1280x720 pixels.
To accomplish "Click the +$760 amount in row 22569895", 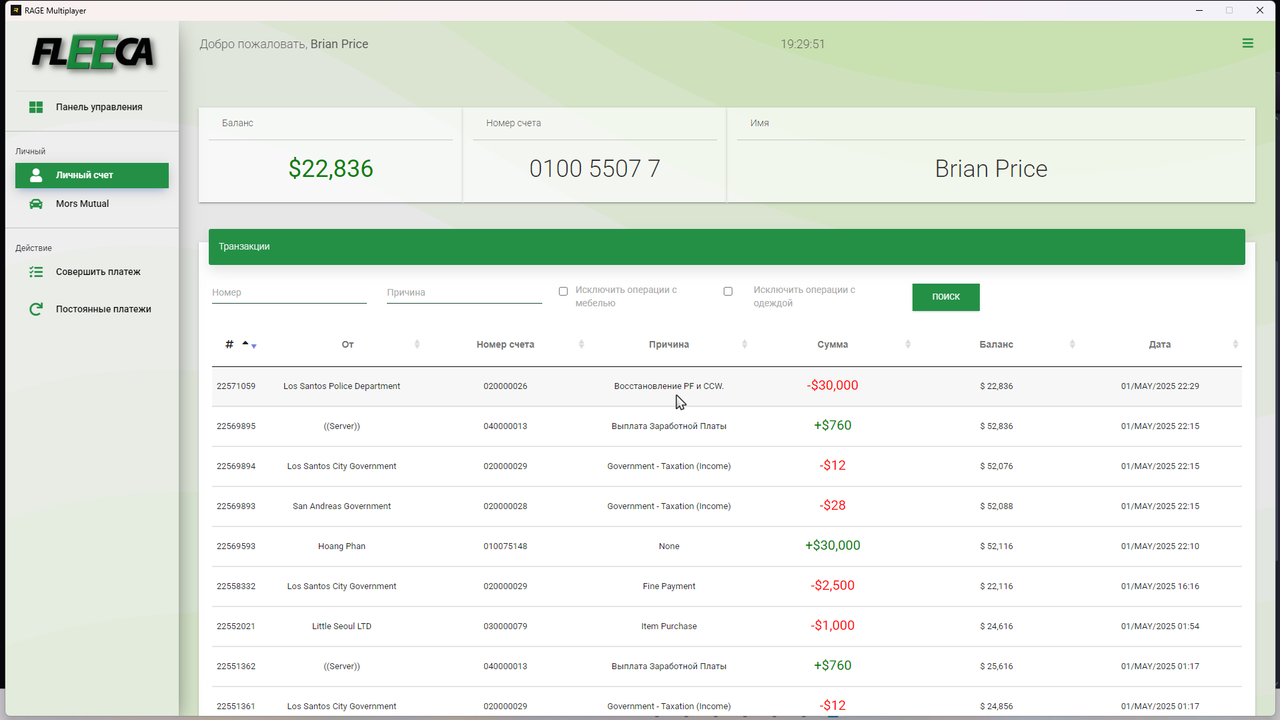I will pos(832,426).
